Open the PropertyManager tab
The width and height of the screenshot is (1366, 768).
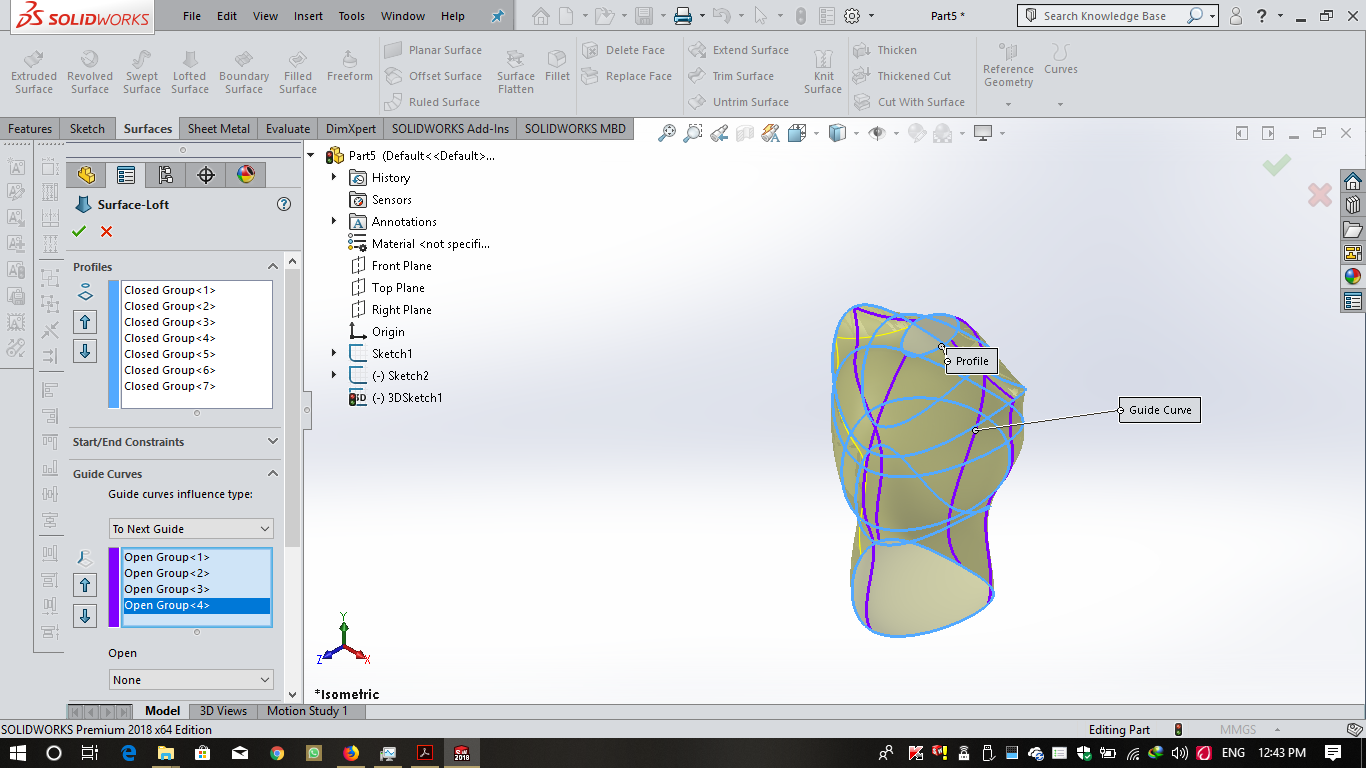pos(126,175)
